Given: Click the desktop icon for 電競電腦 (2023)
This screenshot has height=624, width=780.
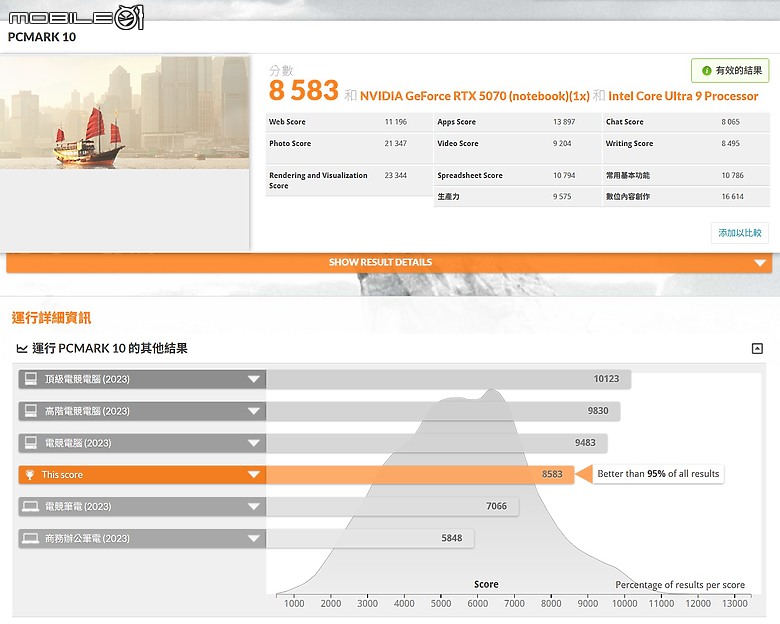Looking at the screenshot, I should (x=31, y=442).
